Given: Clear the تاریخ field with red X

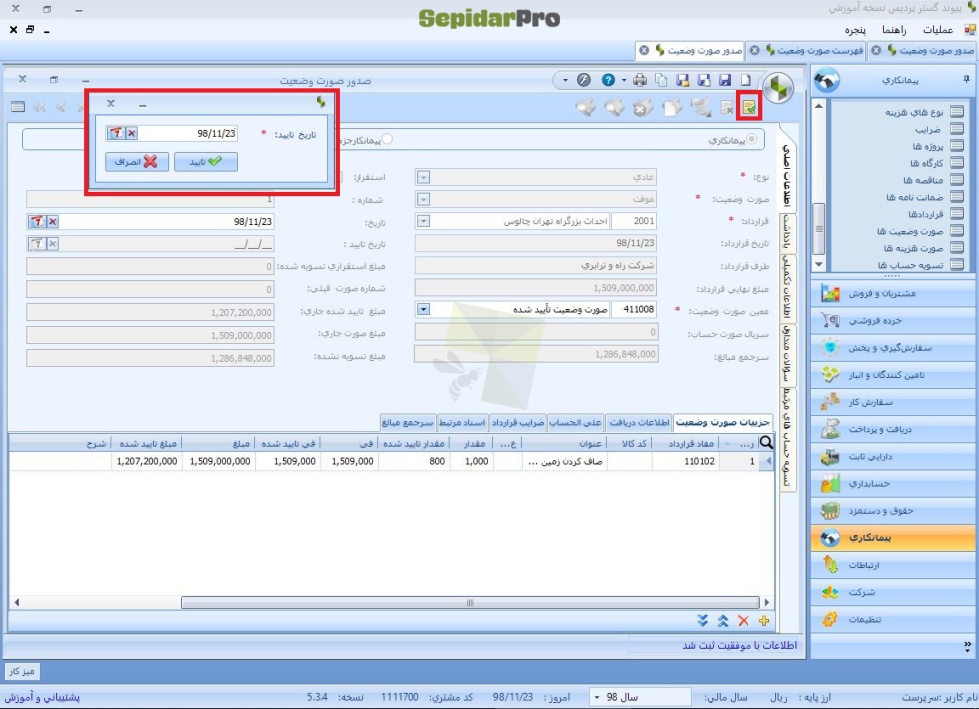Looking at the screenshot, I should pos(53,221).
